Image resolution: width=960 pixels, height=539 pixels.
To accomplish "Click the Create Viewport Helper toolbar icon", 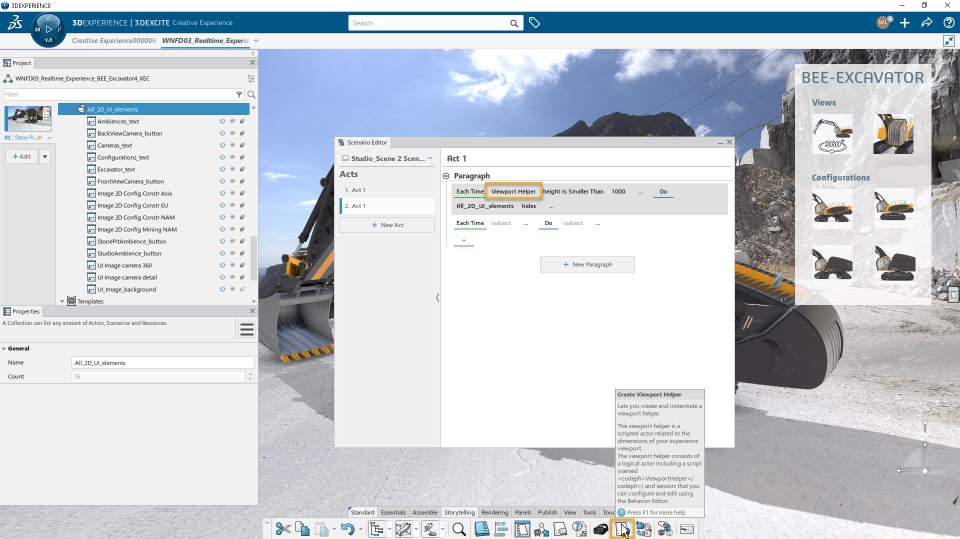I will tap(622, 529).
